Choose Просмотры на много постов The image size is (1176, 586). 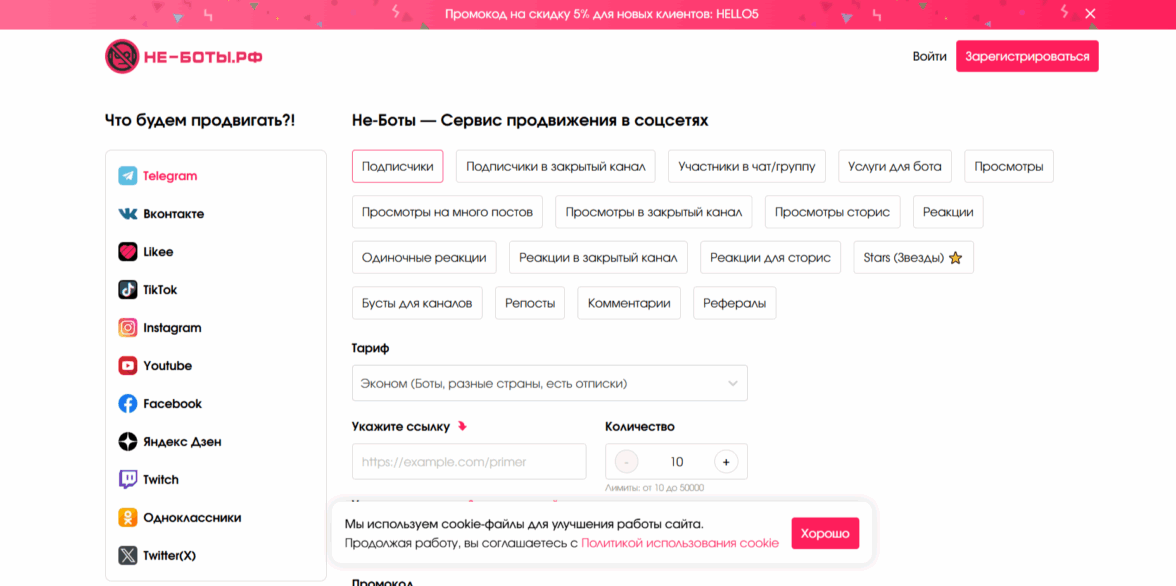[447, 212]
